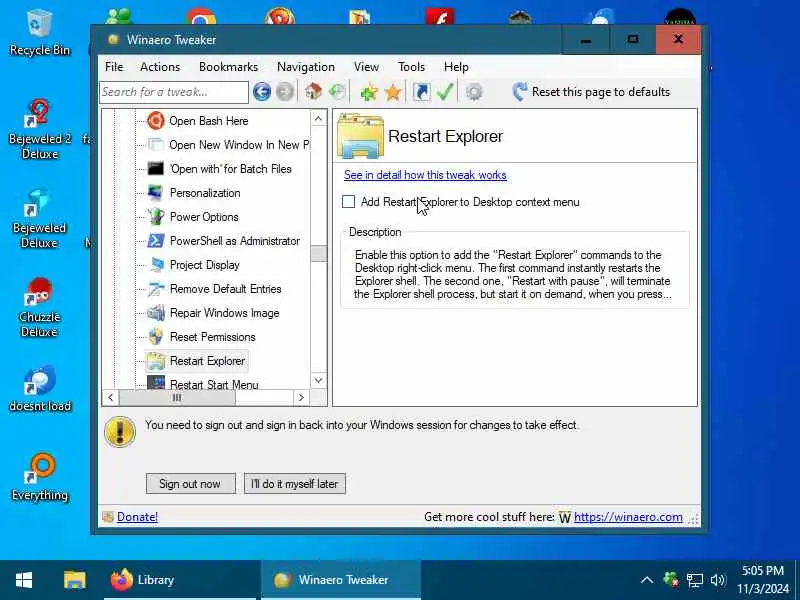The height and width of the screenshot is (600, 800).
Task: Switch to Firefox Library taskbar button
Action: click(x=180, y=580)
